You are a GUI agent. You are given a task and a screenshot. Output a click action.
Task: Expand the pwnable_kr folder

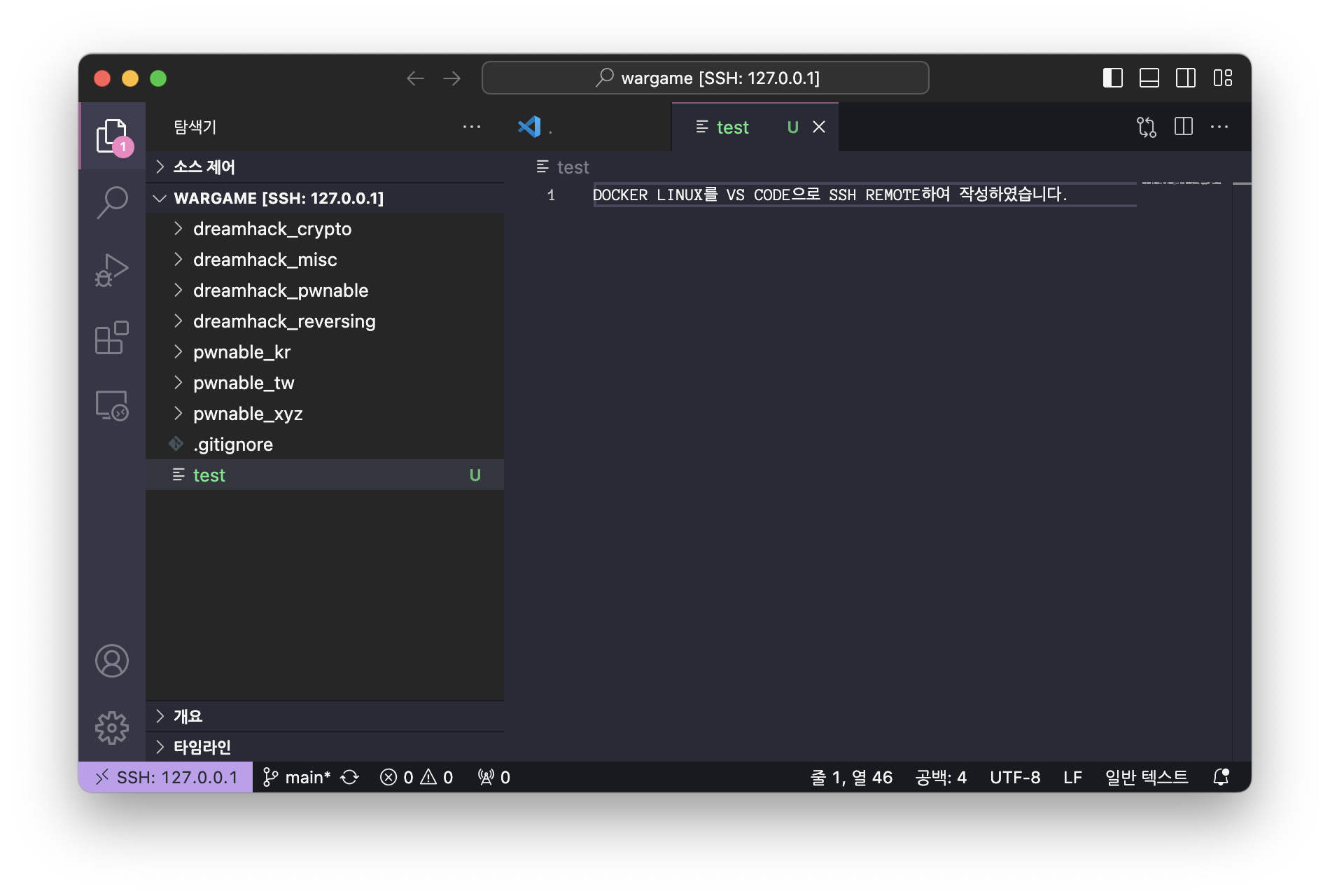325,352
